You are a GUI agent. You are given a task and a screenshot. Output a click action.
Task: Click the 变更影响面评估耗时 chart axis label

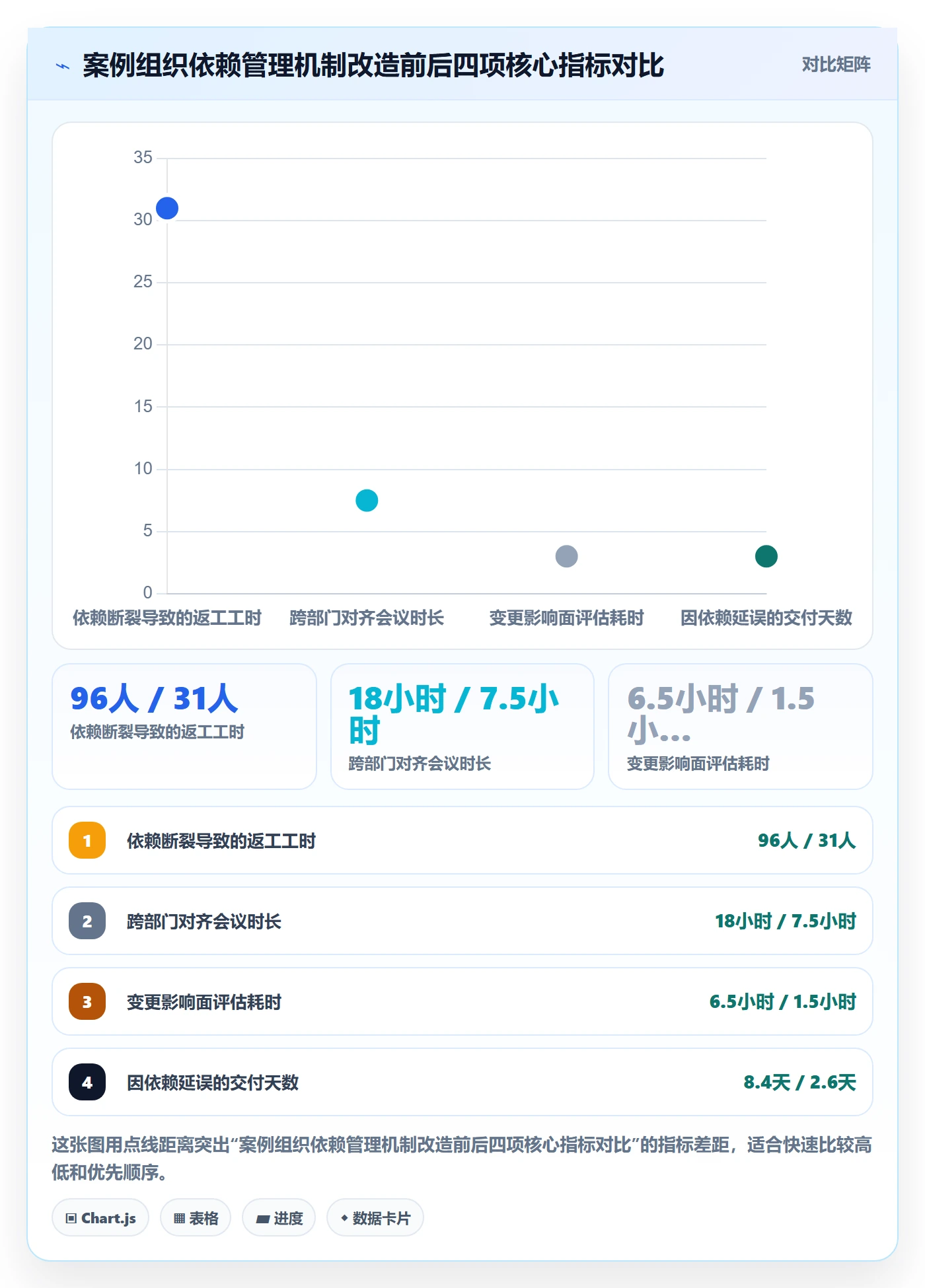pyautogui.click(x=567, y=618)
